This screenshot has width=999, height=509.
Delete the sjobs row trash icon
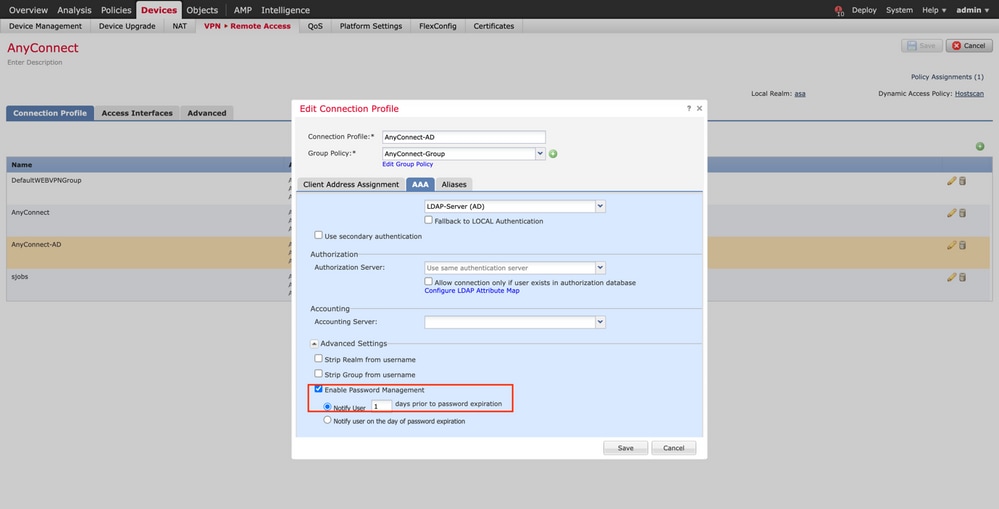pos(963,277)
